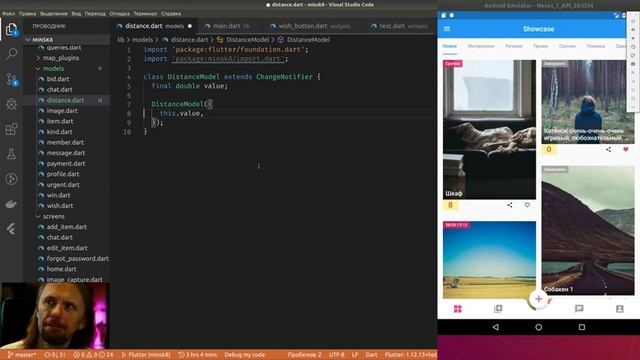
Task: Open the hamburger menu in Showcase app
Action: pyautogui.click(x=447, y=29)
